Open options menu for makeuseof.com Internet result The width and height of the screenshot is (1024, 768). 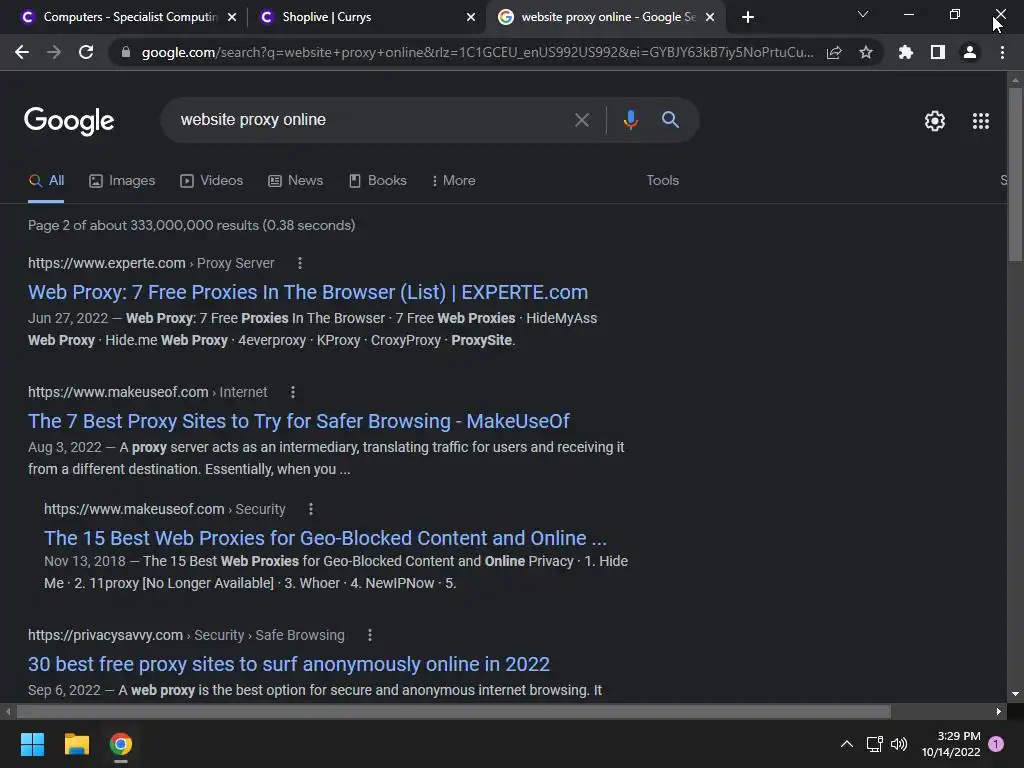click(x=293, y=392)
